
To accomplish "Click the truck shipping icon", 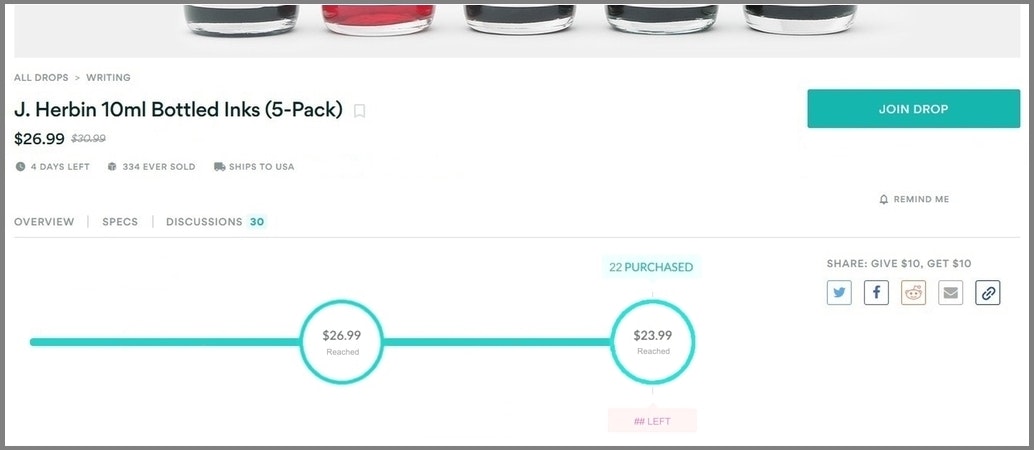I will pyautogui.click(x=219, y=167).
